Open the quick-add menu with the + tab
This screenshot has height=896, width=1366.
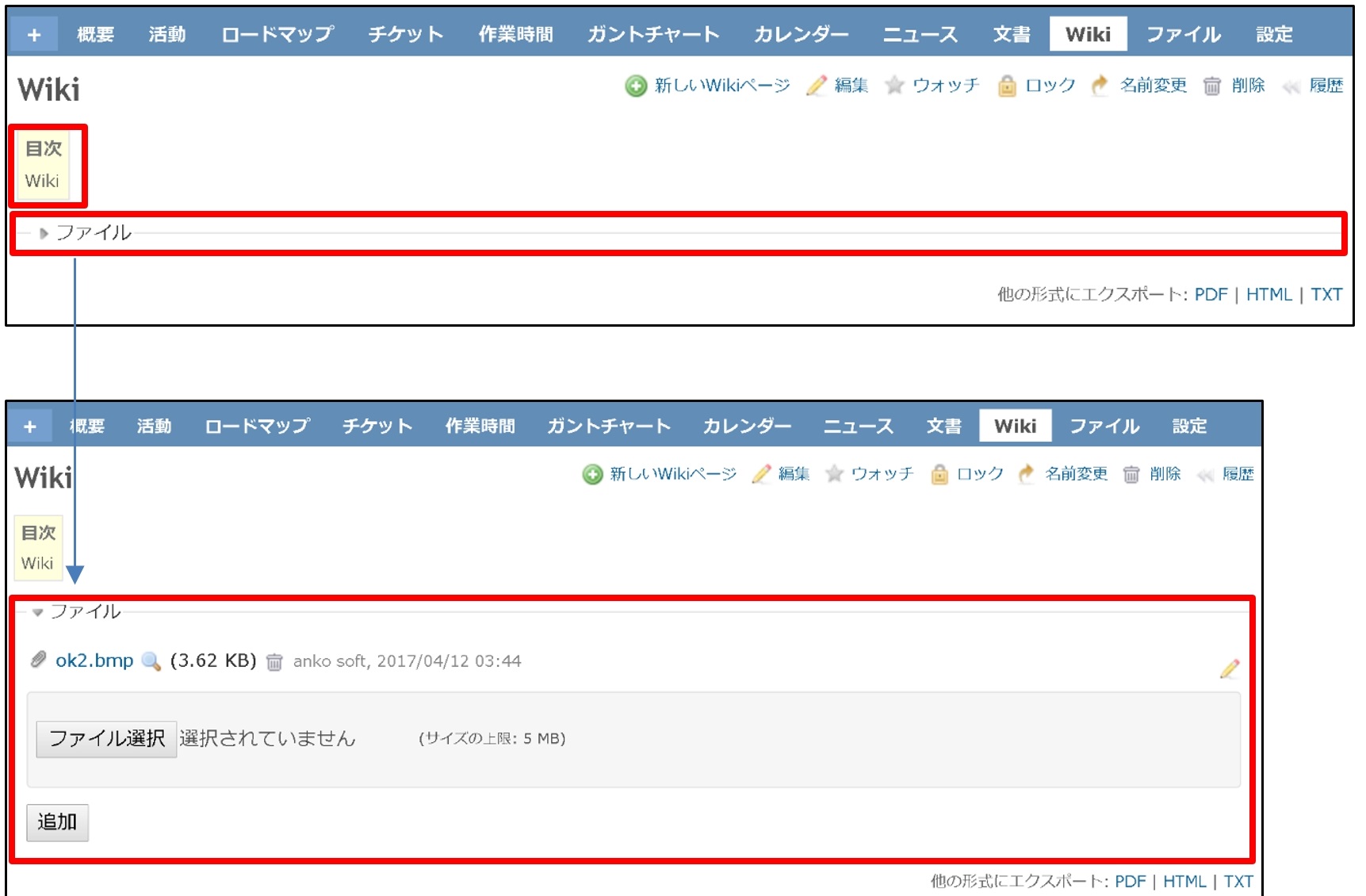pos(33,33)
